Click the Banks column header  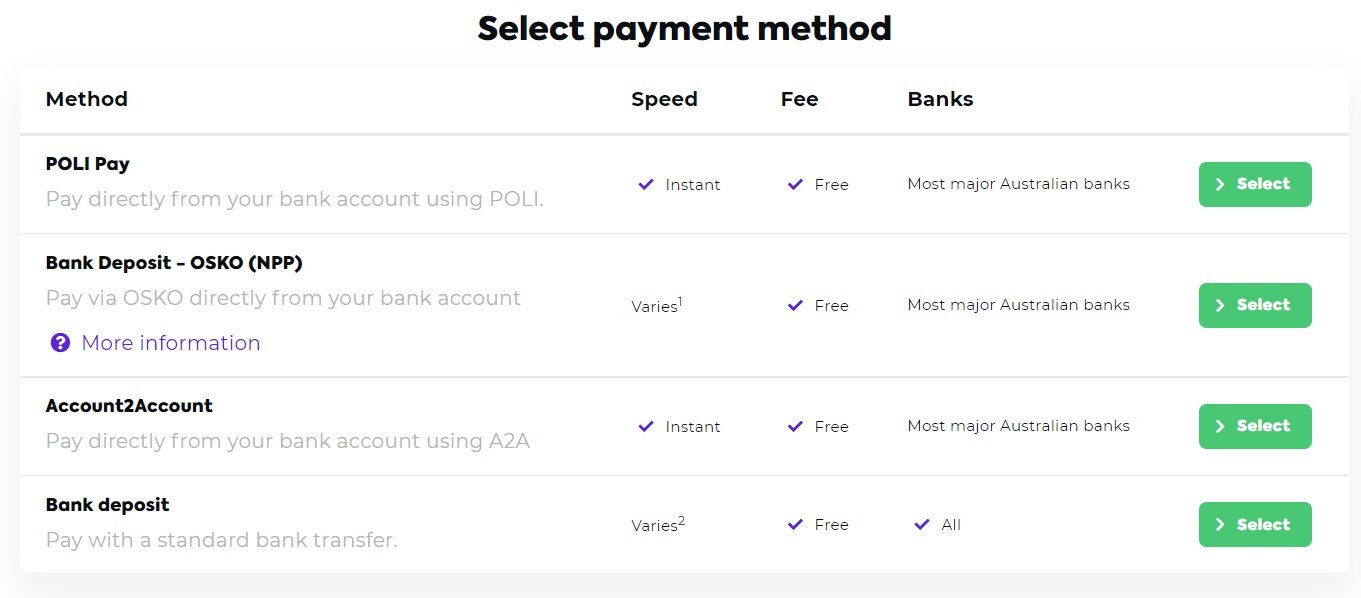click(x=940, y=99)
